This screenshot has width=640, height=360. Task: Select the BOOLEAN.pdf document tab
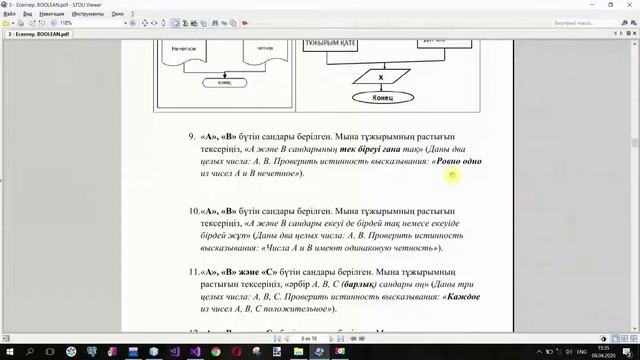coord(38,34)
